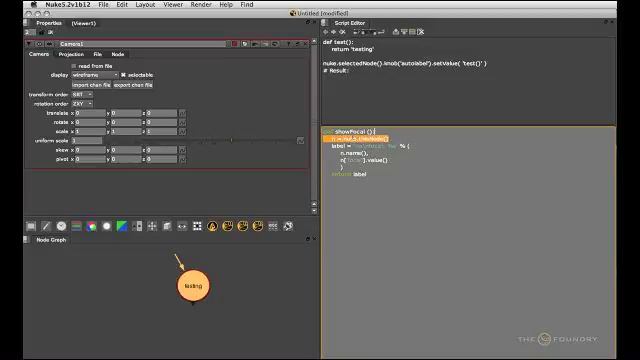Click the export chan file button
This screenshot has height=360, width=640.
[133, 85]
